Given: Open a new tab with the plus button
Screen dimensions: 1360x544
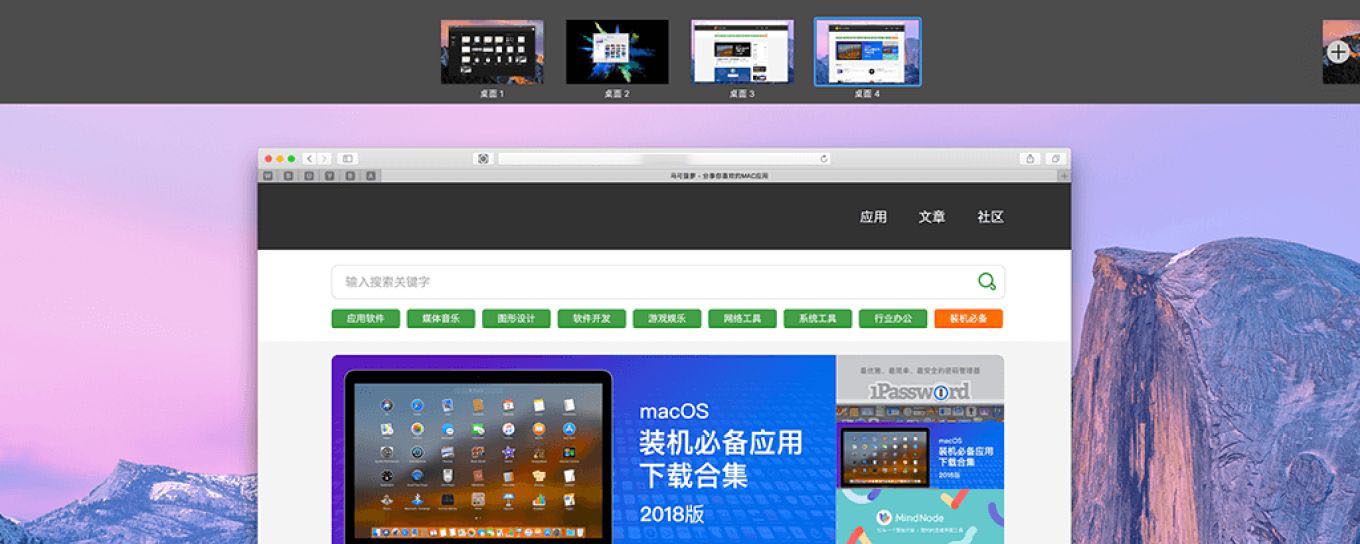Looking at the screenshot, I should pyautogui.click(x=1064, y=176).
